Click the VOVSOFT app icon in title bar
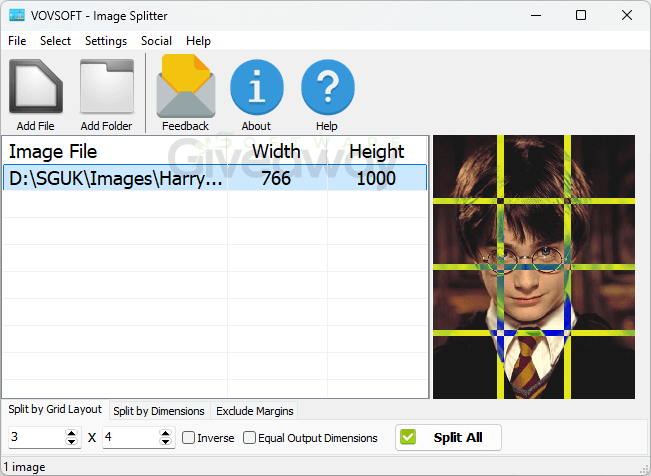The height and width of the screenshot is (476, 651). click(x=17, y=15)
